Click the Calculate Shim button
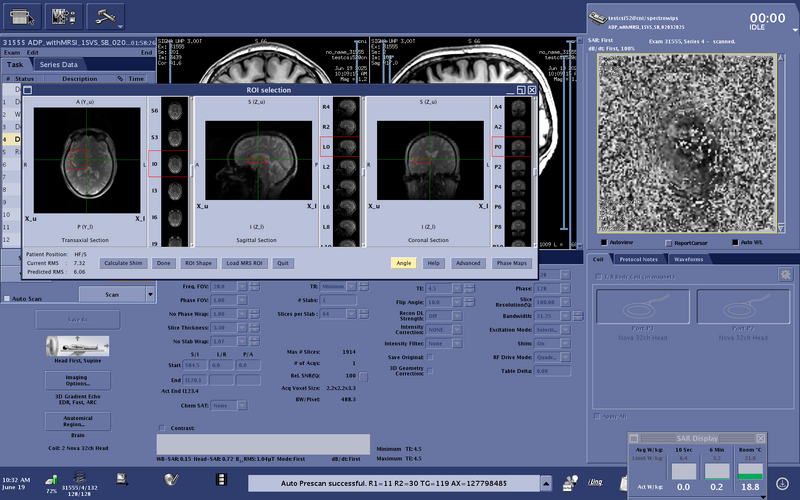The image size is (800, 500). 123,263
